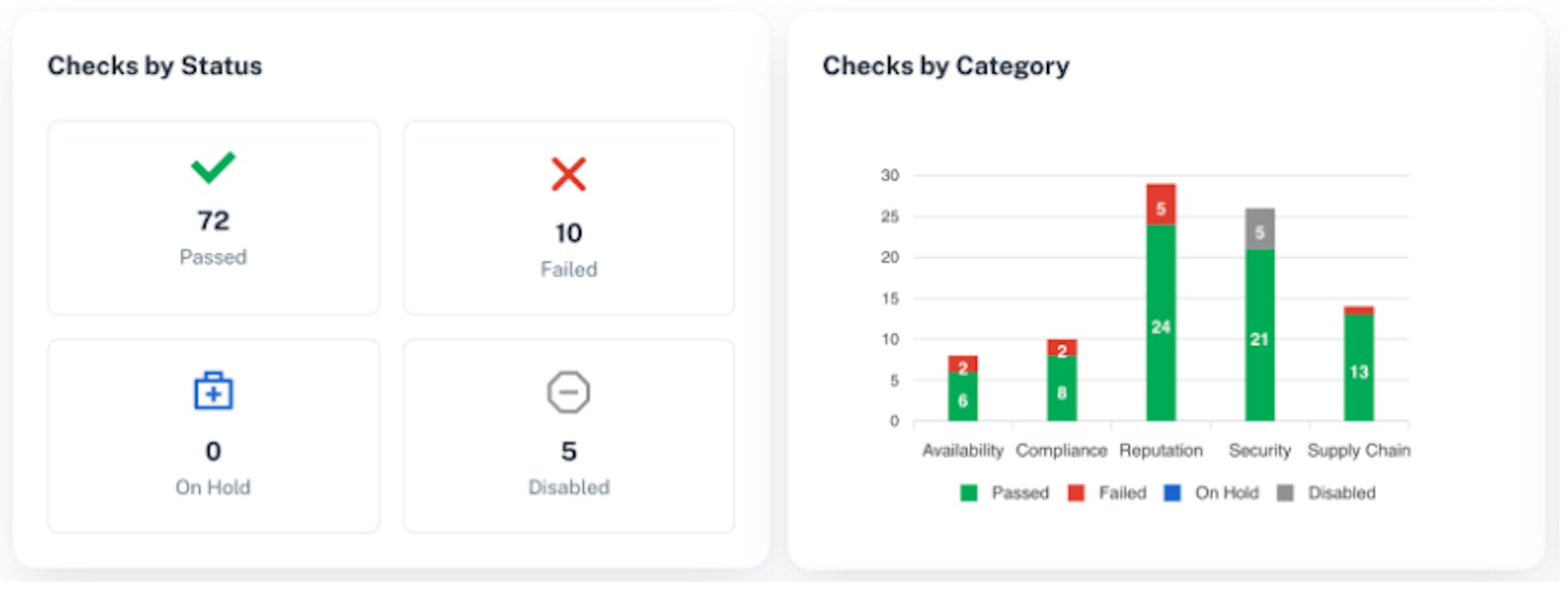Toggle the green Passed legend swatch
Image resolution: width=1568 pixels, height=590 pixels.
(969, 493)
